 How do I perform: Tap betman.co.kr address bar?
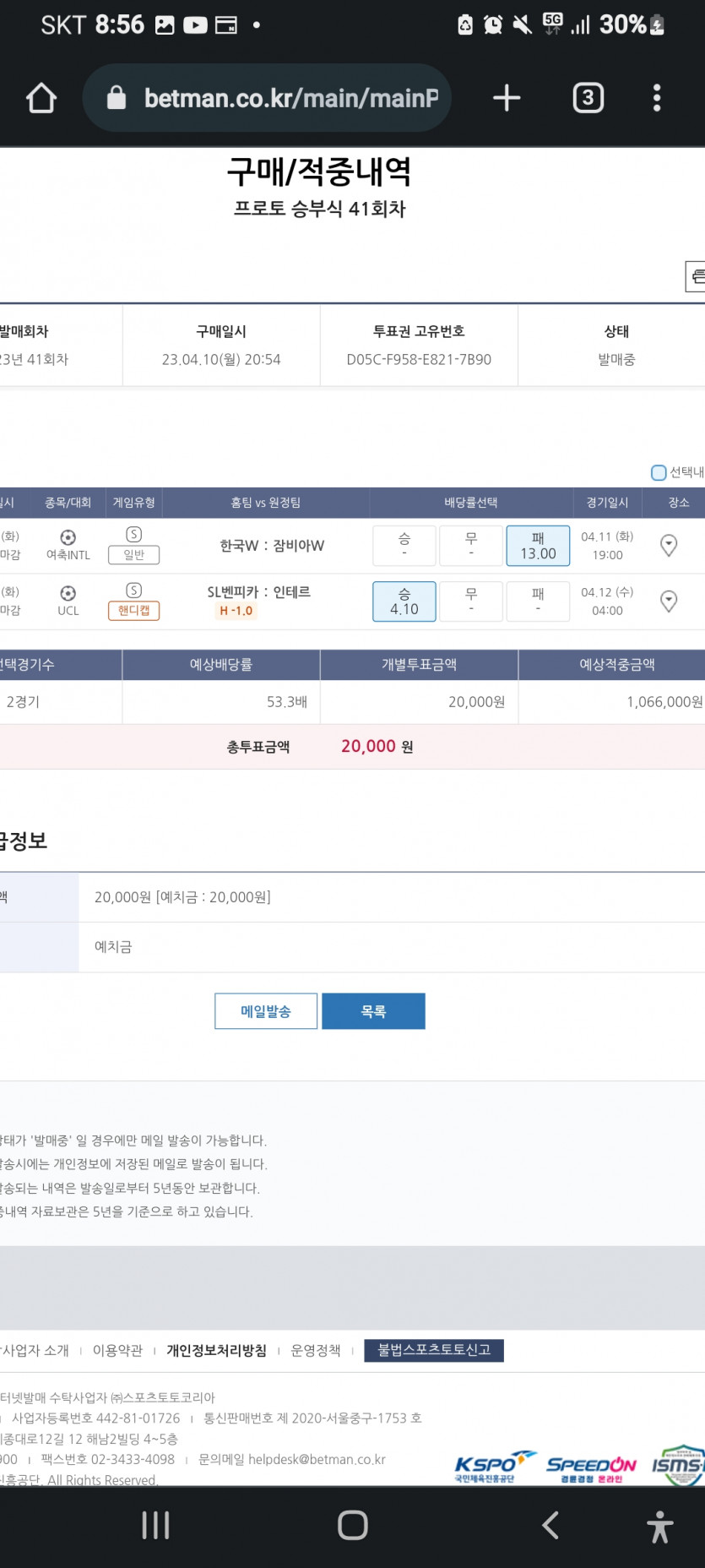(x=267, y=98)
